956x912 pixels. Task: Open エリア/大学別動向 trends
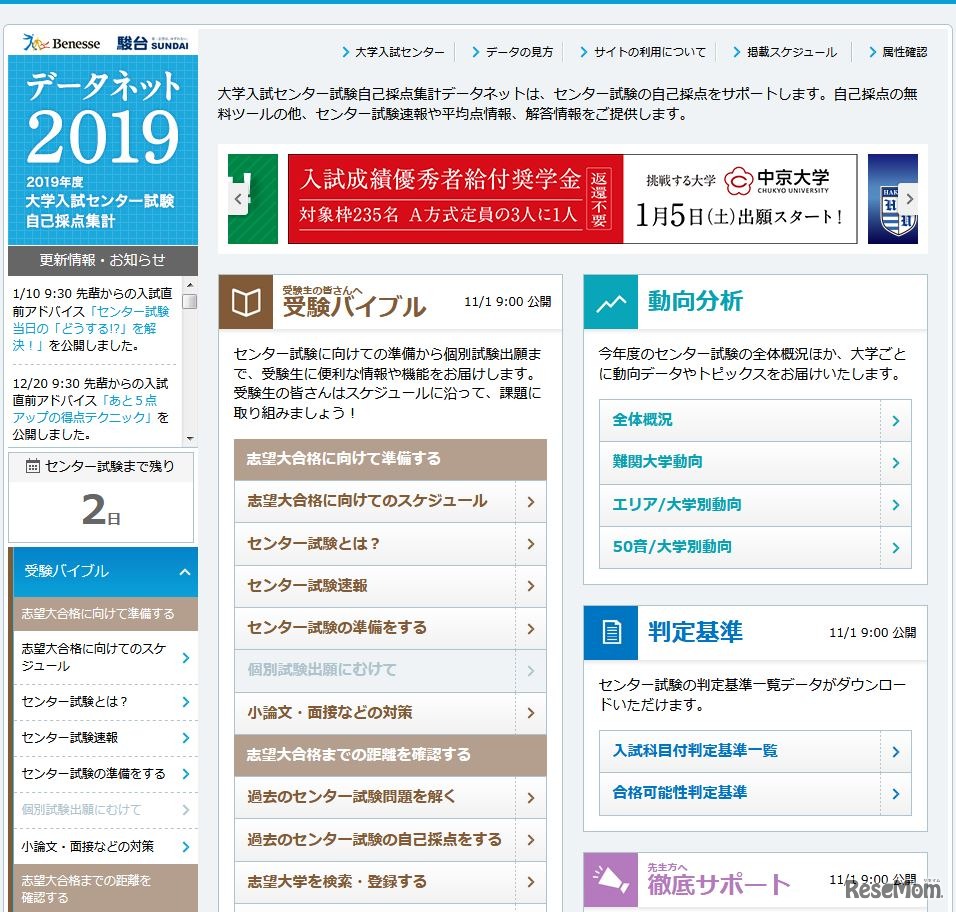pos(755,505)
